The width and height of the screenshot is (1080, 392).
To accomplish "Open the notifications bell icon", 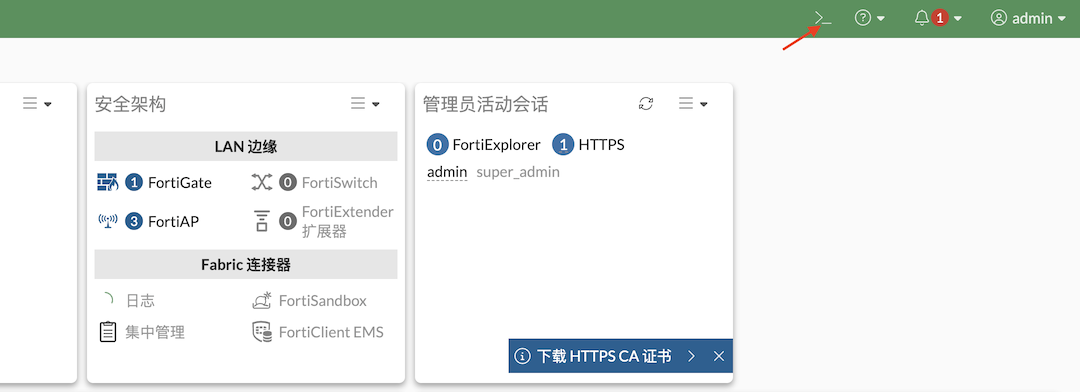I will click(x=922, y=18).
